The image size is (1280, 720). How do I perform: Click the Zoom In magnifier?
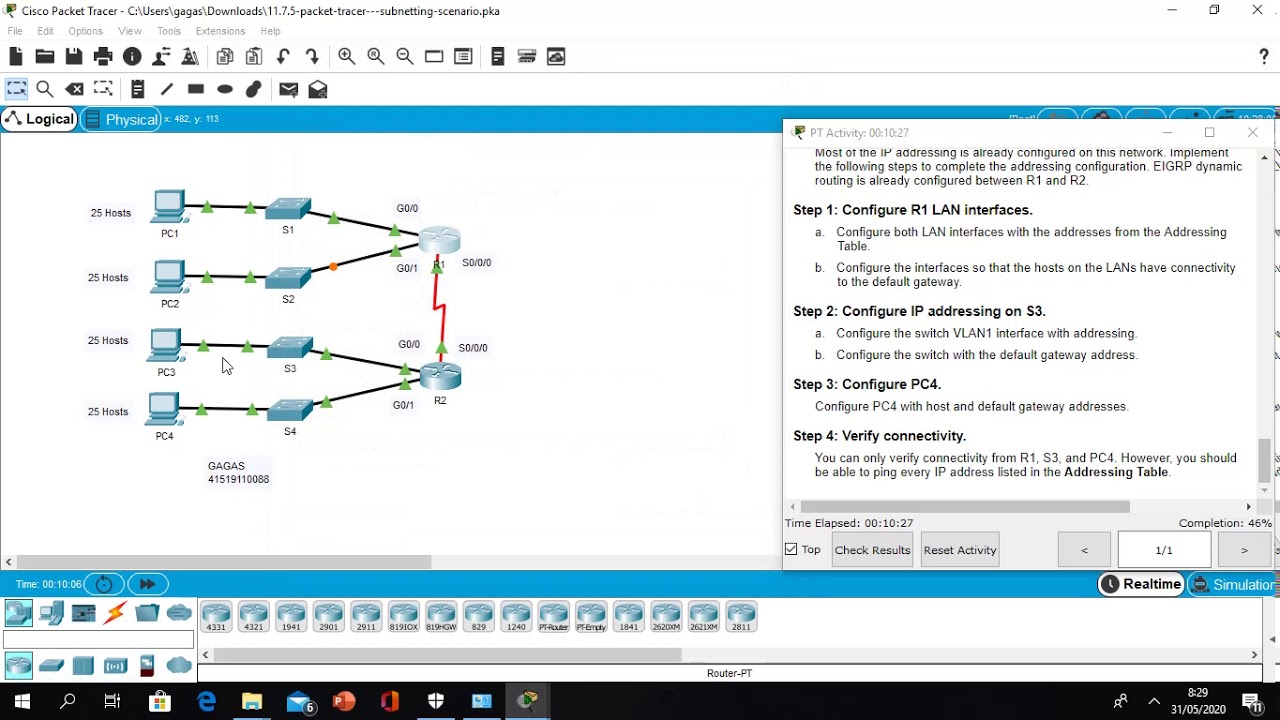(x=347, y=57)
